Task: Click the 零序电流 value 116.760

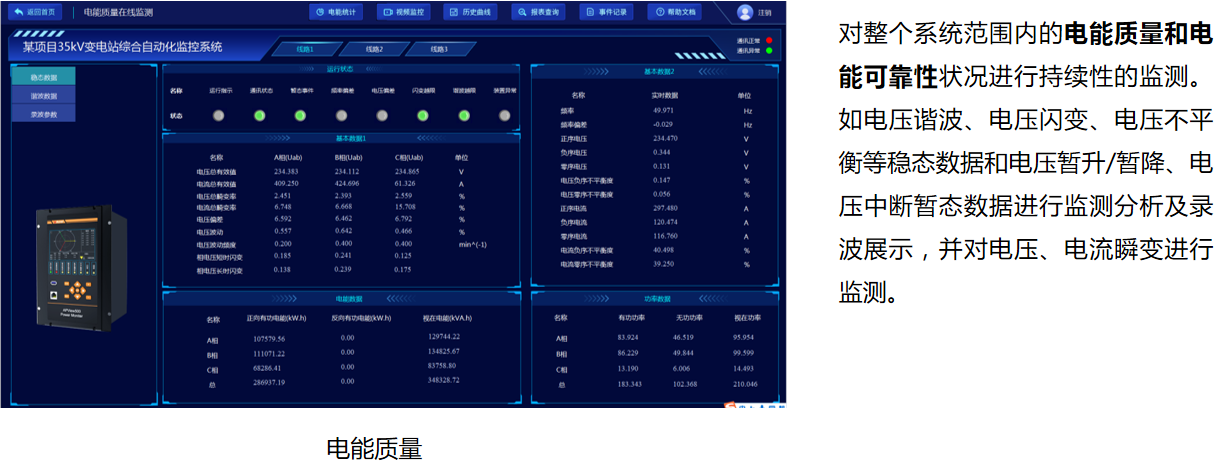Action: point(665,236)
